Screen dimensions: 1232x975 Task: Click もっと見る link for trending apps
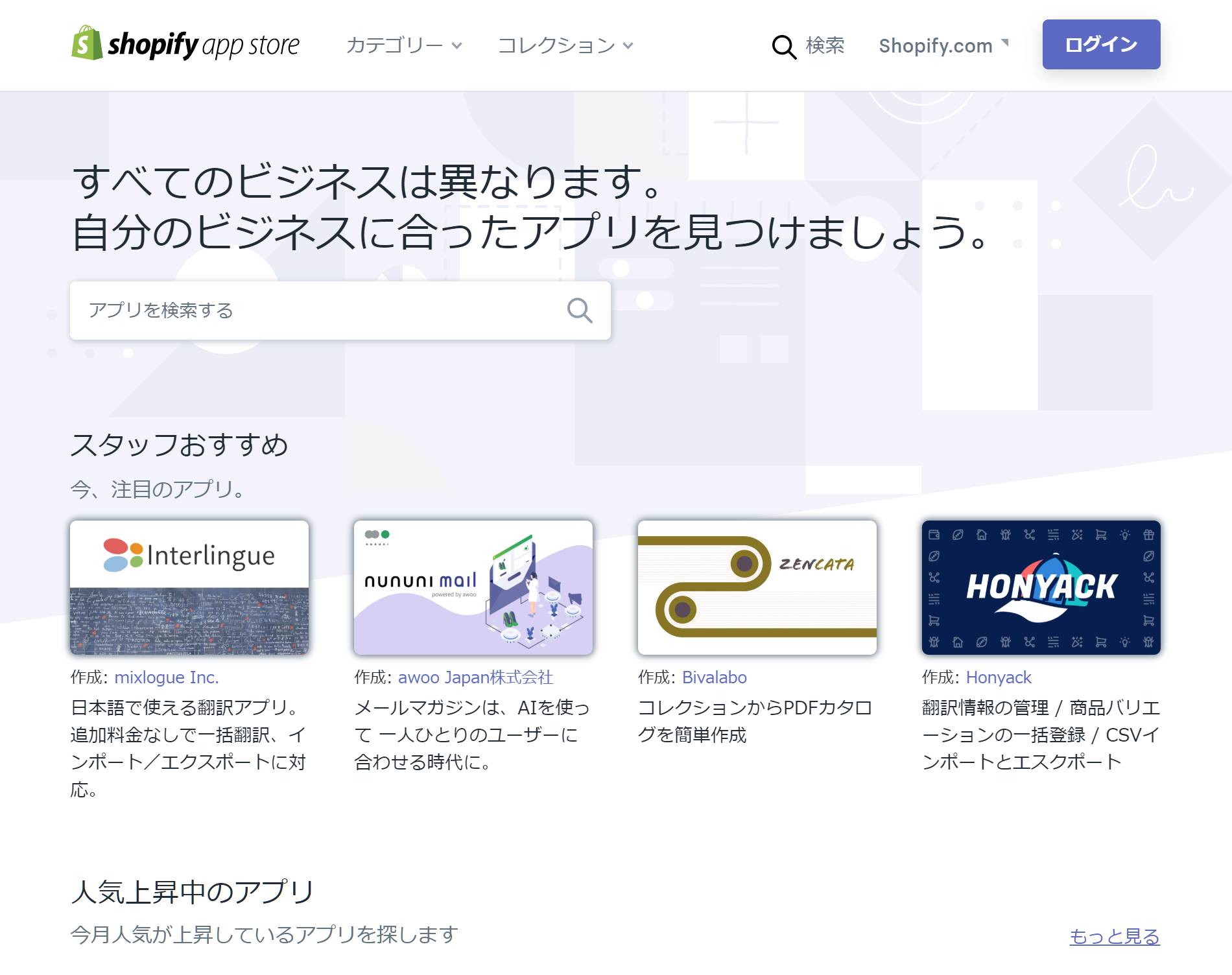(x=1115, y=937)
